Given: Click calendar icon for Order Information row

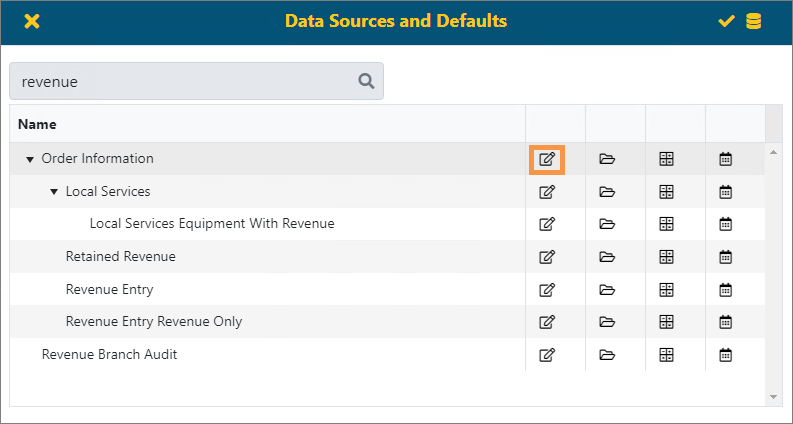Looking at the screenshot, I should click(x=726, y=159).
